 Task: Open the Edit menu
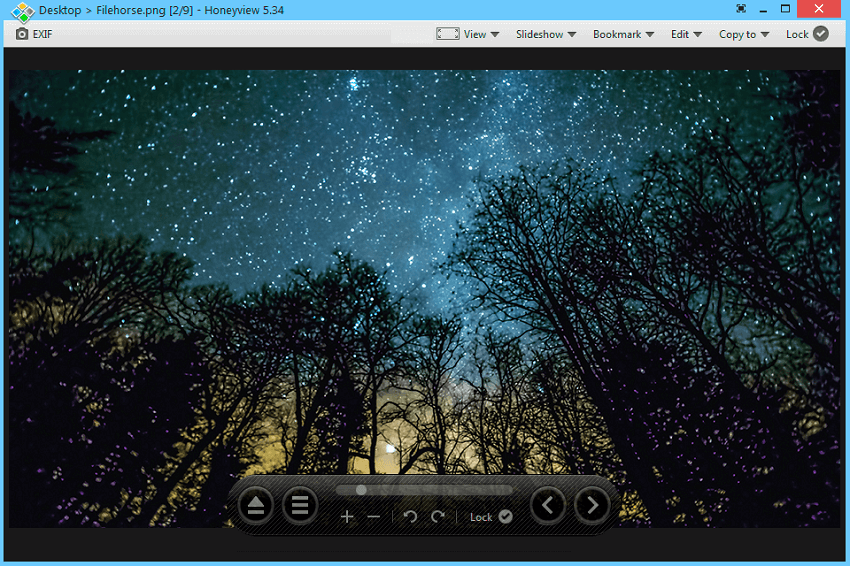click(685, 34)
